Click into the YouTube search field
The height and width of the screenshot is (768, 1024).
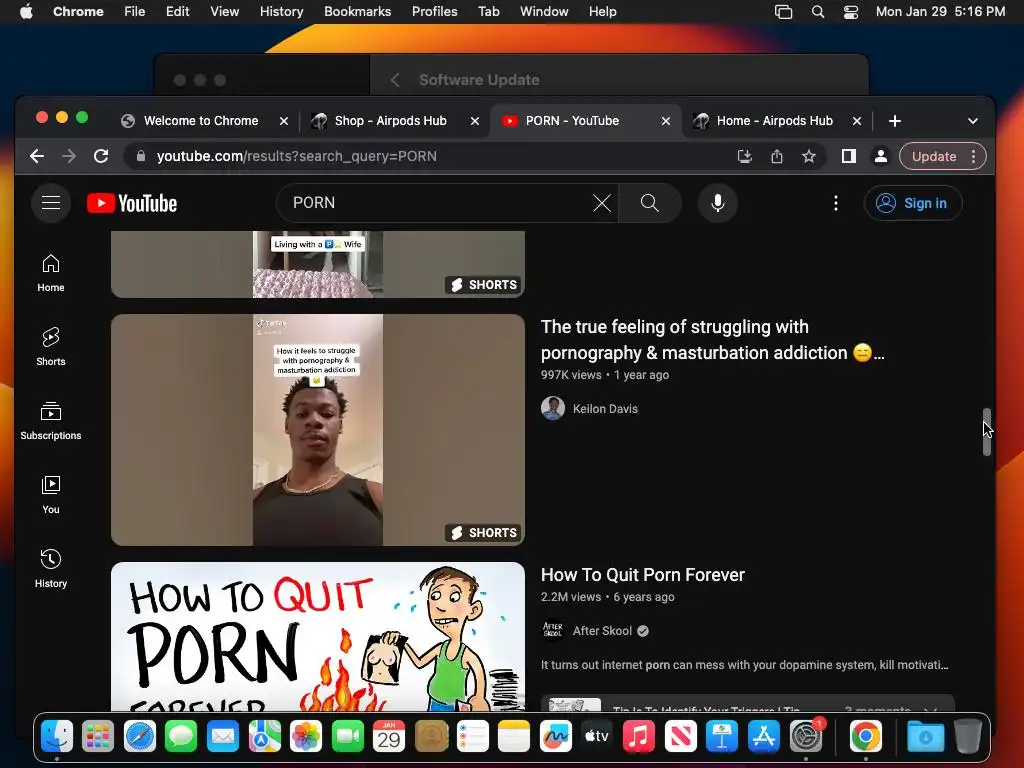pos(438,203)
